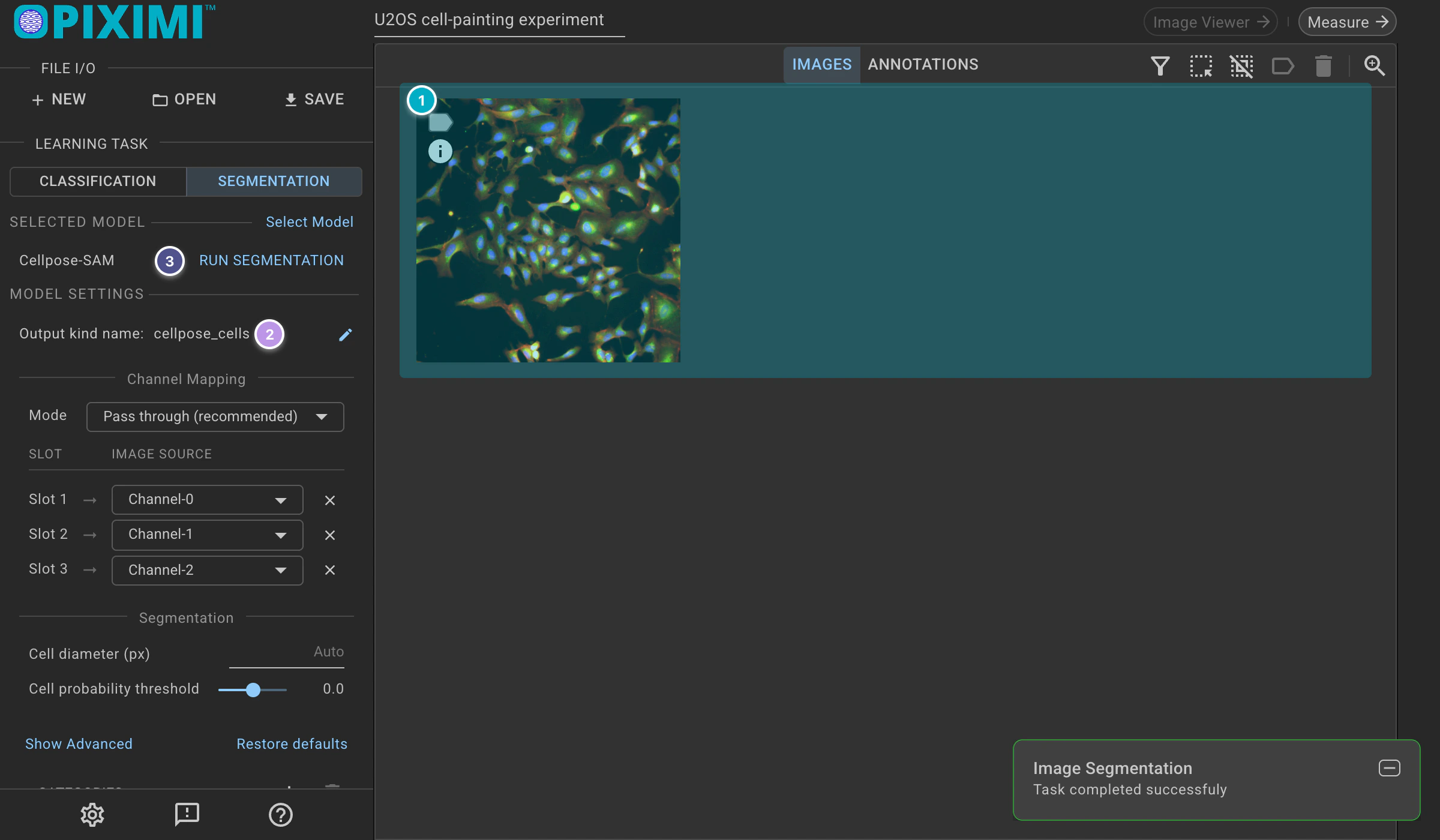This screenshot has height=840, width=1440.
Task: Open the channel mapping Mode dropdown
Action: pos(215,416)
